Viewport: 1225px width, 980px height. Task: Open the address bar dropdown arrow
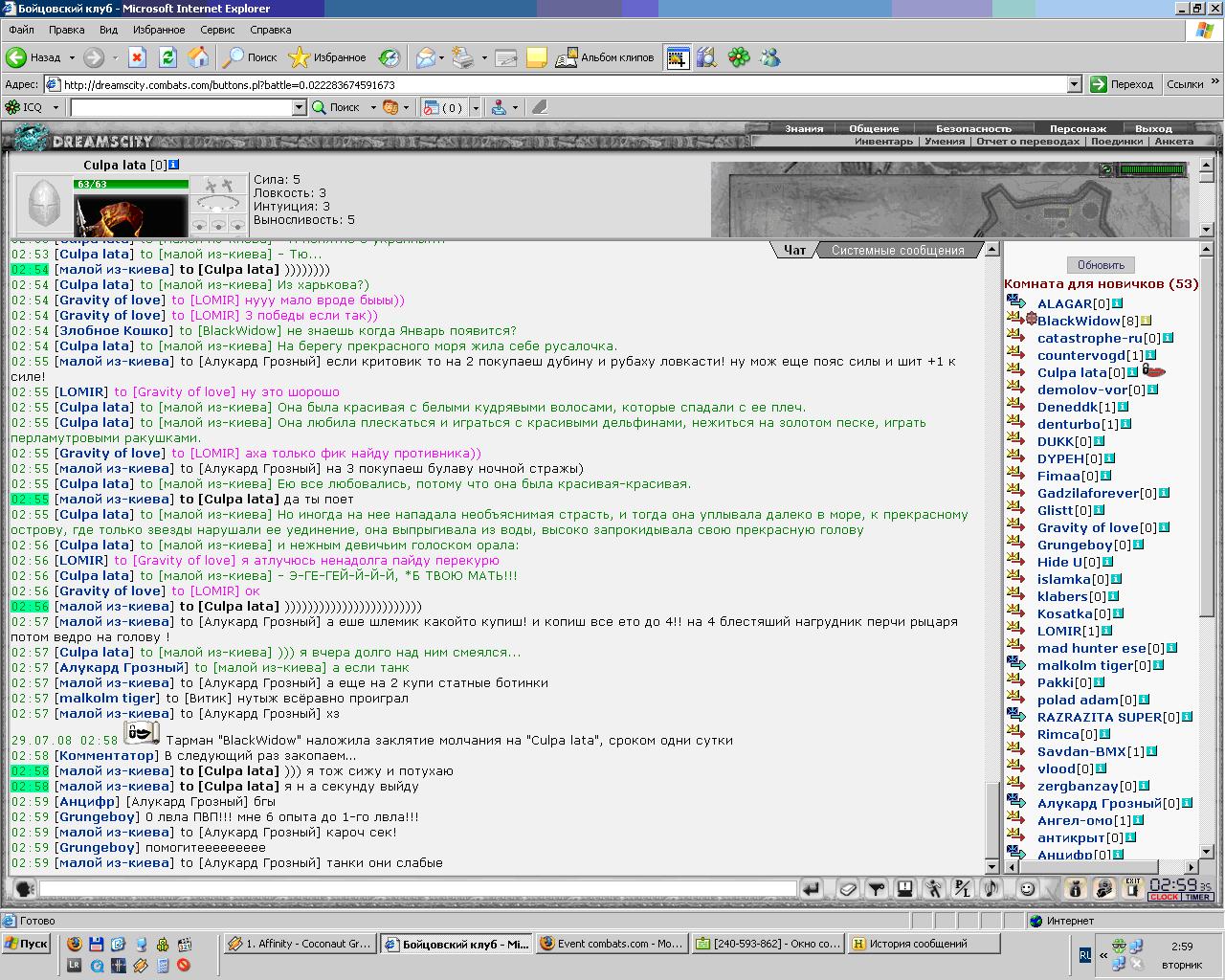pyautogui.click(x=1074, y=84)
